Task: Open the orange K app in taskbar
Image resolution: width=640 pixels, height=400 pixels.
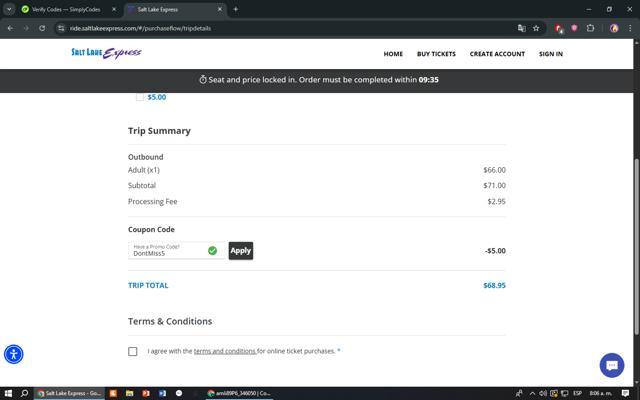Action: click(x=113, y=393)
